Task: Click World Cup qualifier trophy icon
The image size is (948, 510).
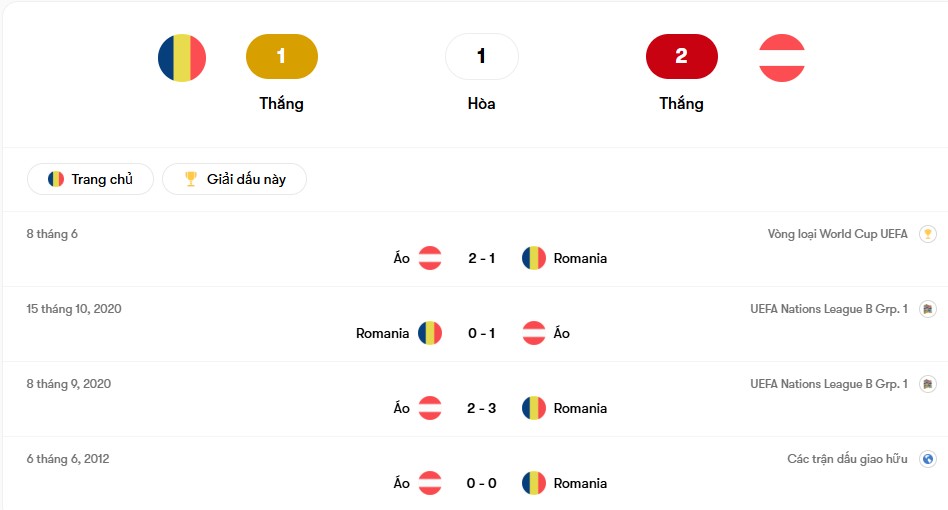Action: click(x=928, y=234)
